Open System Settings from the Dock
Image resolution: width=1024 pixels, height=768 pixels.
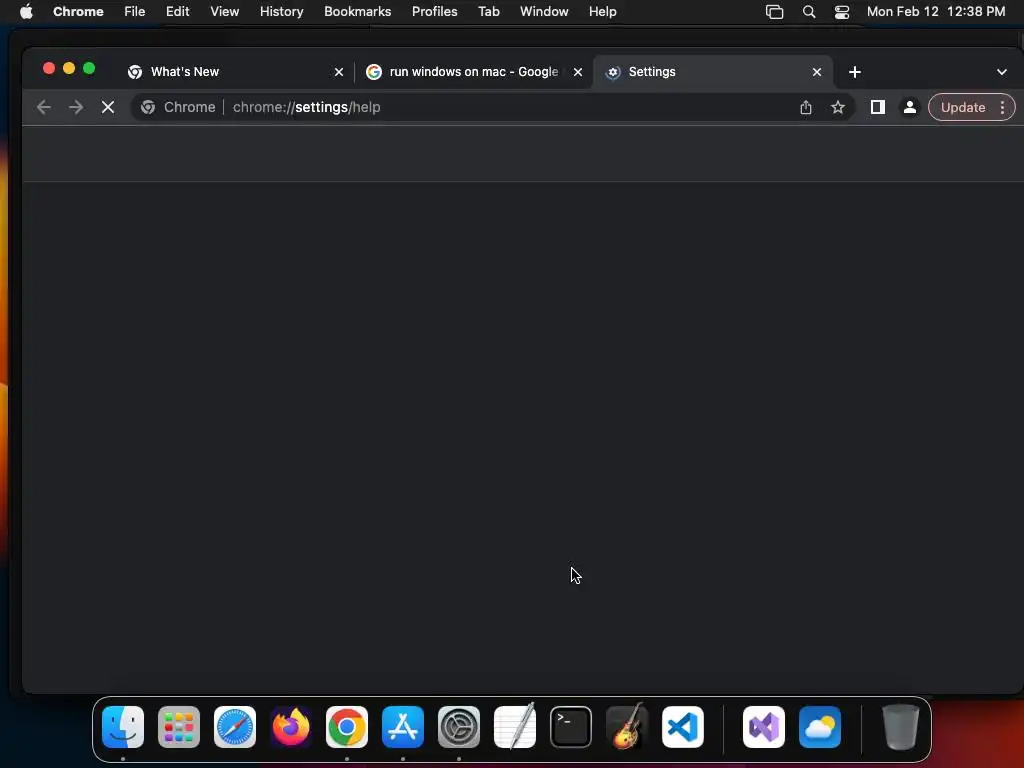(459, 727)
